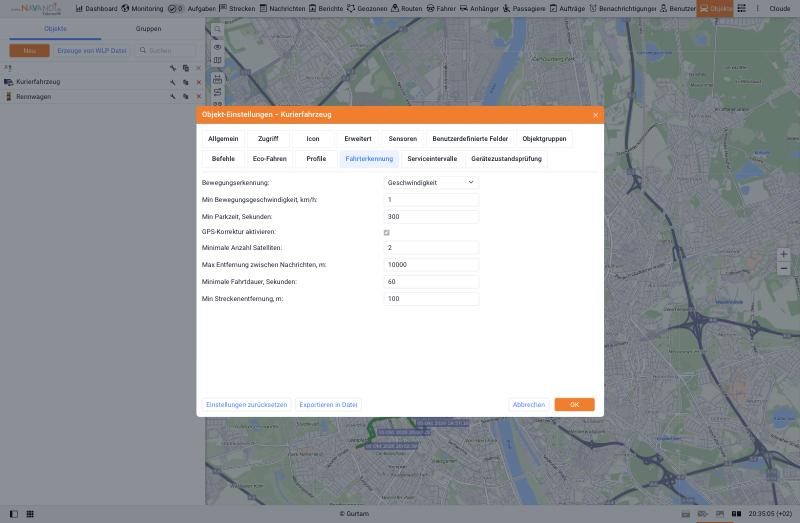The height and width of the screenshot is (523, 800).
Task: Open the Erweitert tab
Action: [x=358, y=139]
